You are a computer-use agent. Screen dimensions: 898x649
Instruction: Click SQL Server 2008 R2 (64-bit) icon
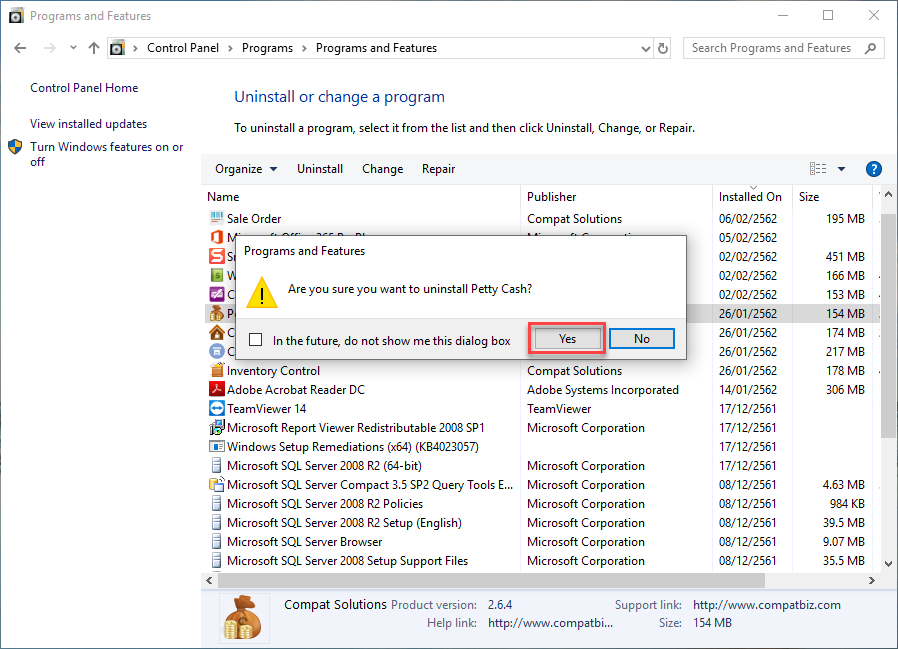tap(216, 465)
